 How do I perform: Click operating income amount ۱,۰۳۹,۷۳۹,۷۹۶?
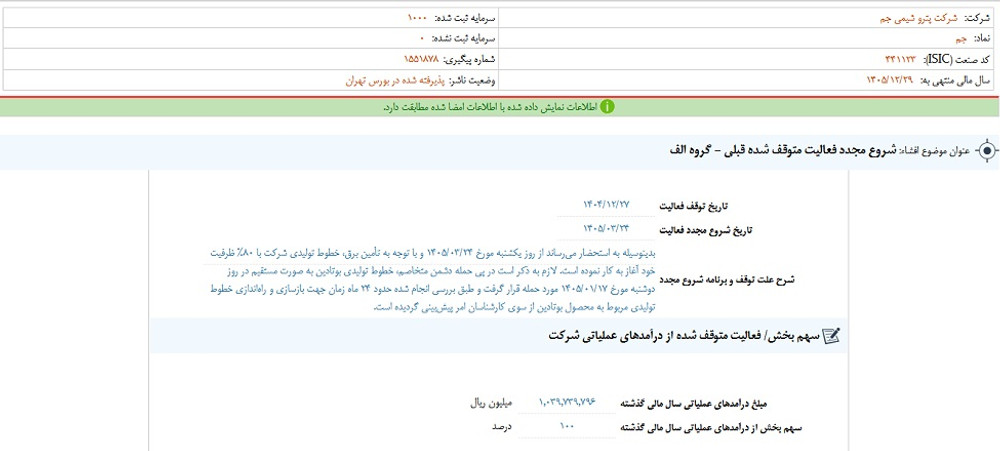click(566, 401)
